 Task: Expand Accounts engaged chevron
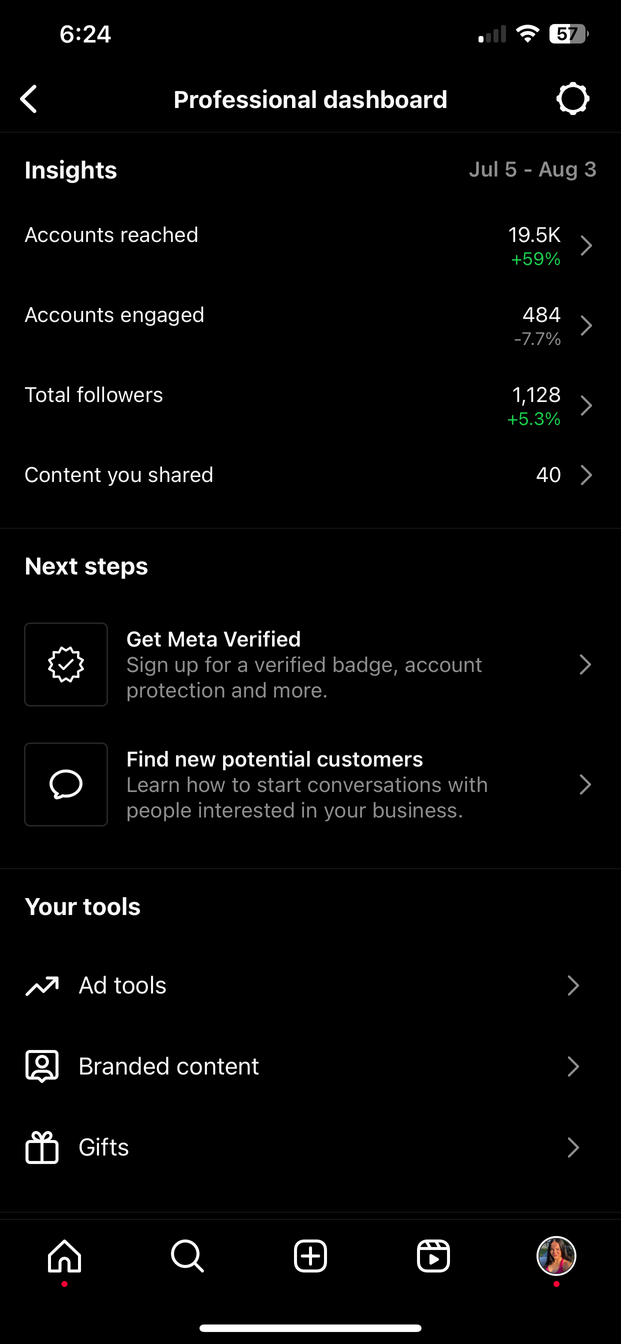(x=586, y=326)
